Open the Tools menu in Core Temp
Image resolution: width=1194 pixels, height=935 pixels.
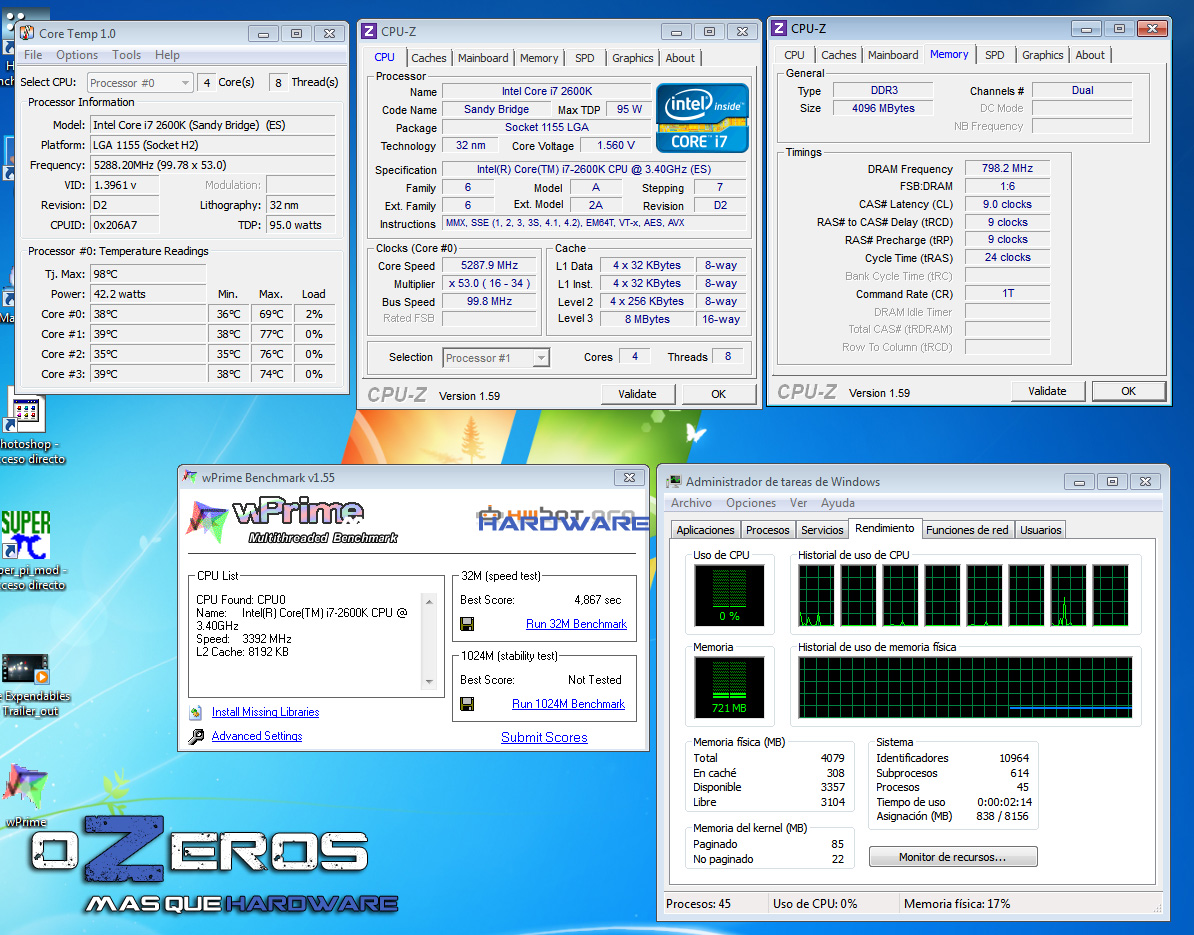pyautogui.click(x=126, y=55)
